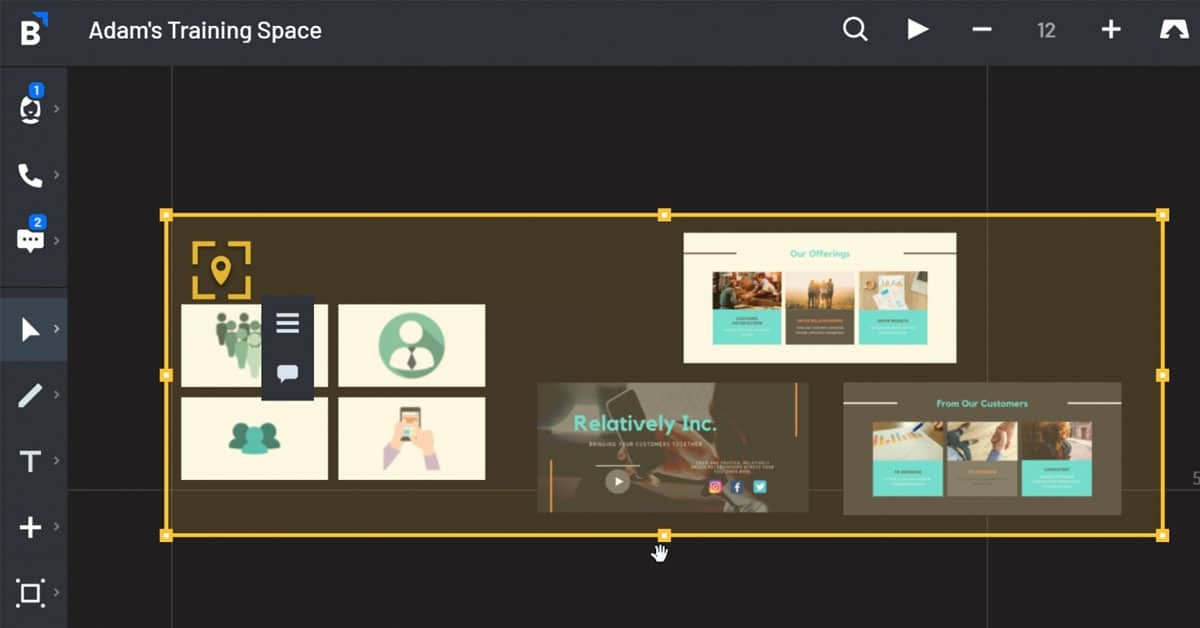
Task: Click the bottom-middle selection handle
Action: pyautogui.click(x=664, y=536)
